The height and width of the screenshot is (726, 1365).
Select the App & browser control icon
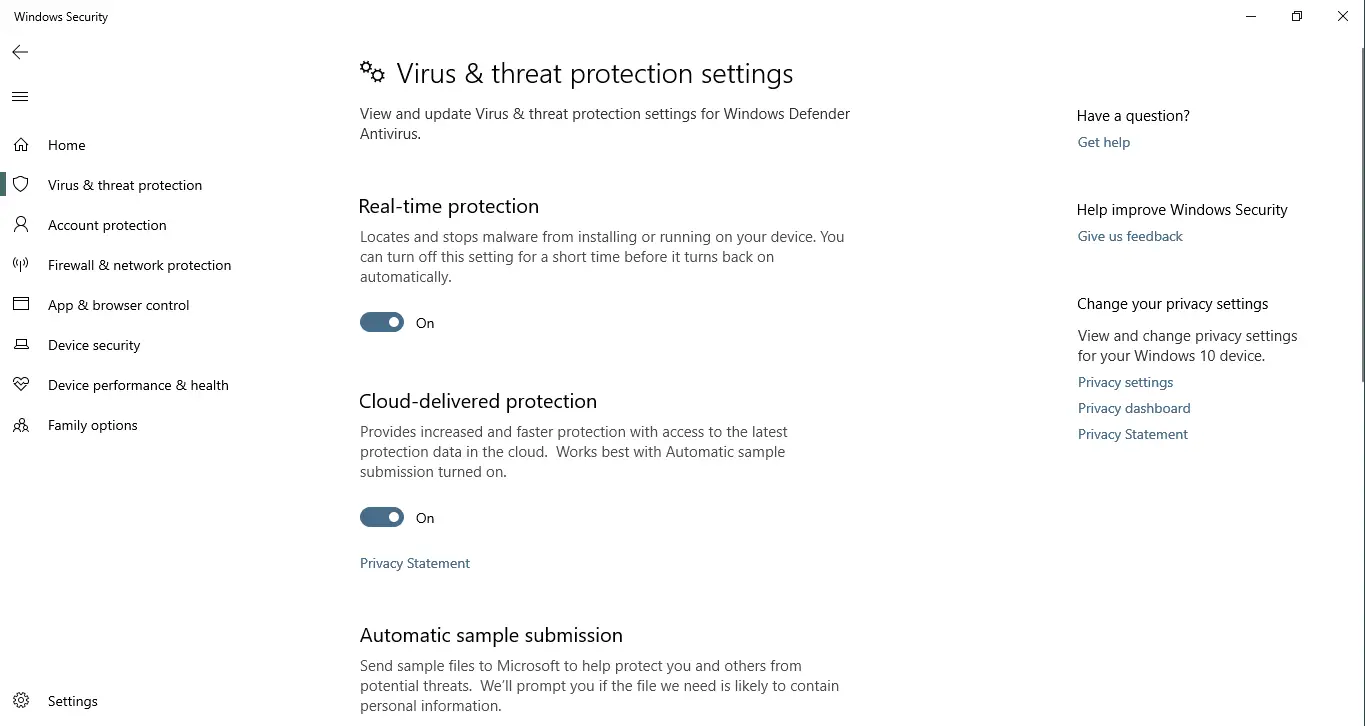21,304
